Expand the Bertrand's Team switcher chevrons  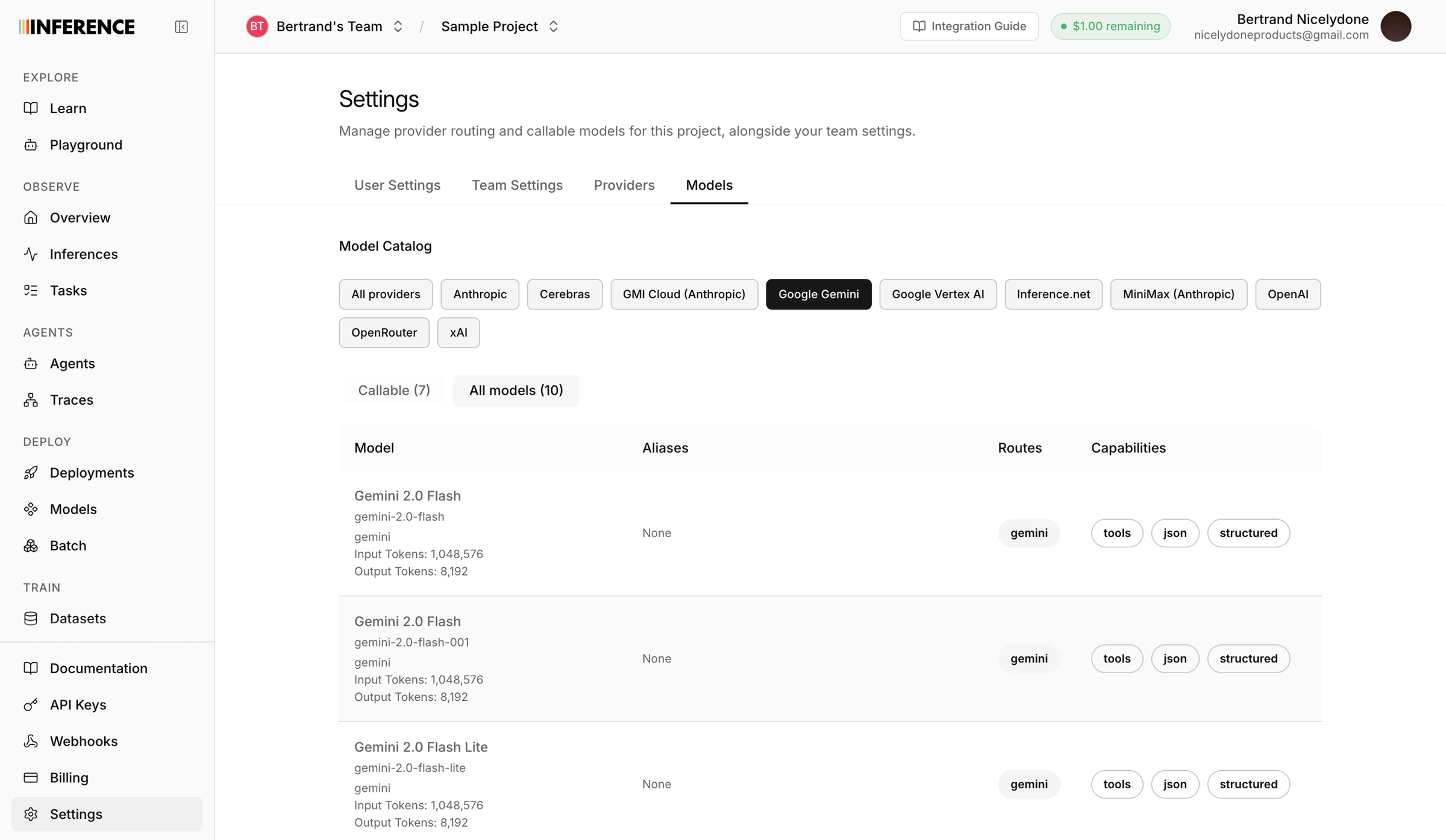[398, 26]
